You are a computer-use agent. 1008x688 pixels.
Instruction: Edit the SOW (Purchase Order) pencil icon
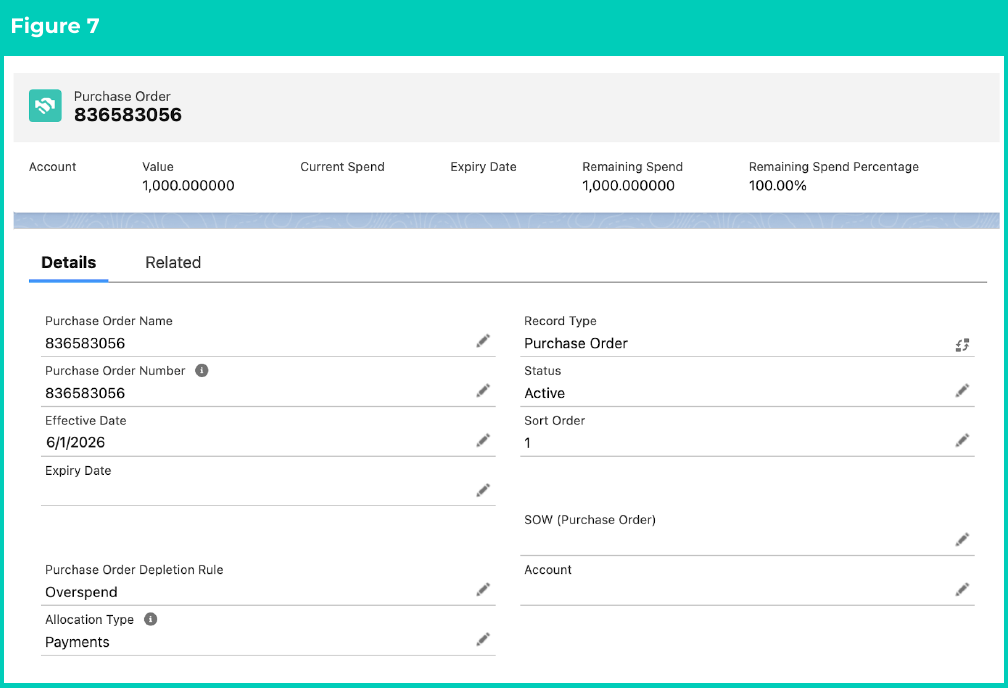click(x=962, y=539)
